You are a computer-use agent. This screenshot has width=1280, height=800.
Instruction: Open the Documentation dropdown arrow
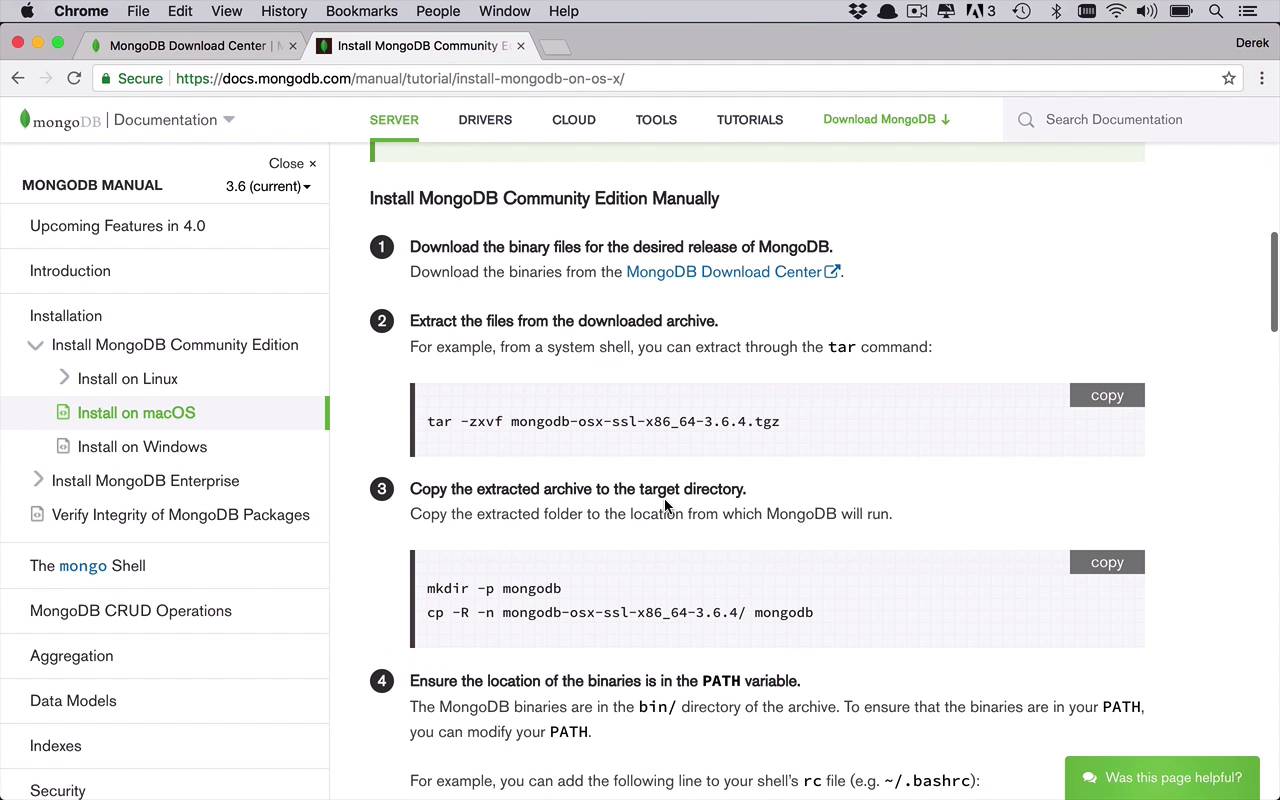coord(229,120)
